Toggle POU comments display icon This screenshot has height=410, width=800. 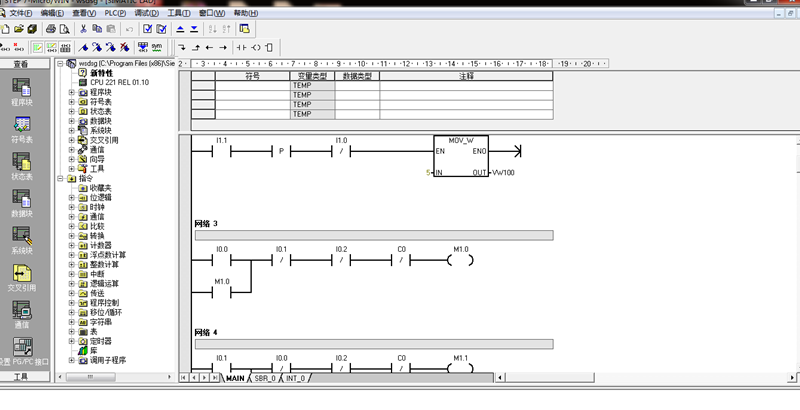(38, 47)
